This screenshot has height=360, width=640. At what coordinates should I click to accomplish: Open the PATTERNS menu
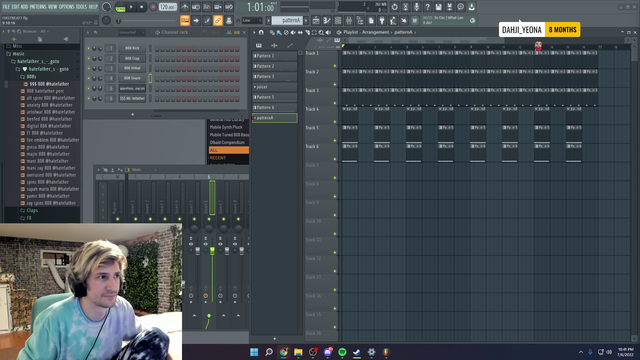coord(38,7)
